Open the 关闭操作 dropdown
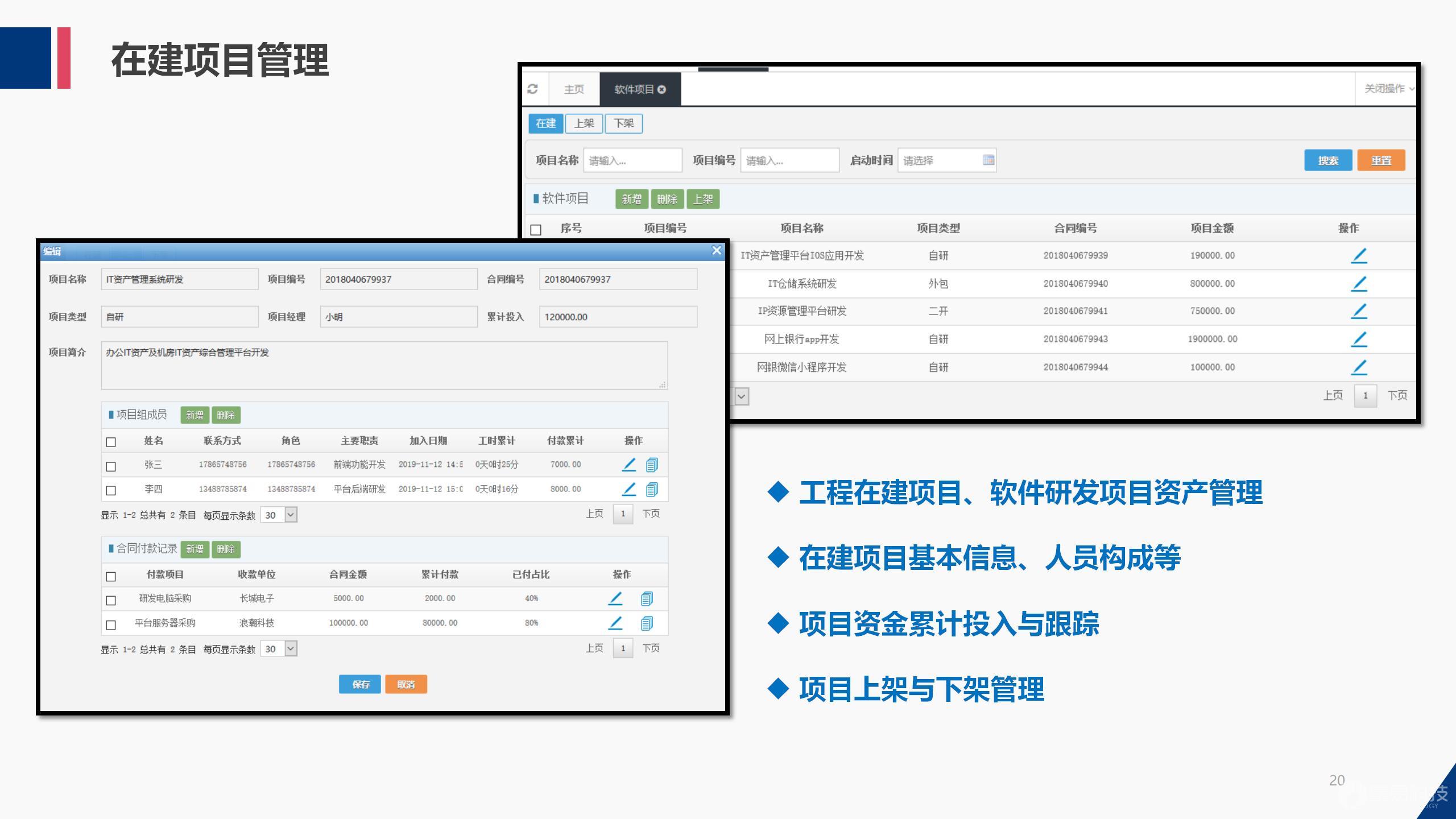The height and width of the screenshot is (819, 1456). pos(1388,89)
